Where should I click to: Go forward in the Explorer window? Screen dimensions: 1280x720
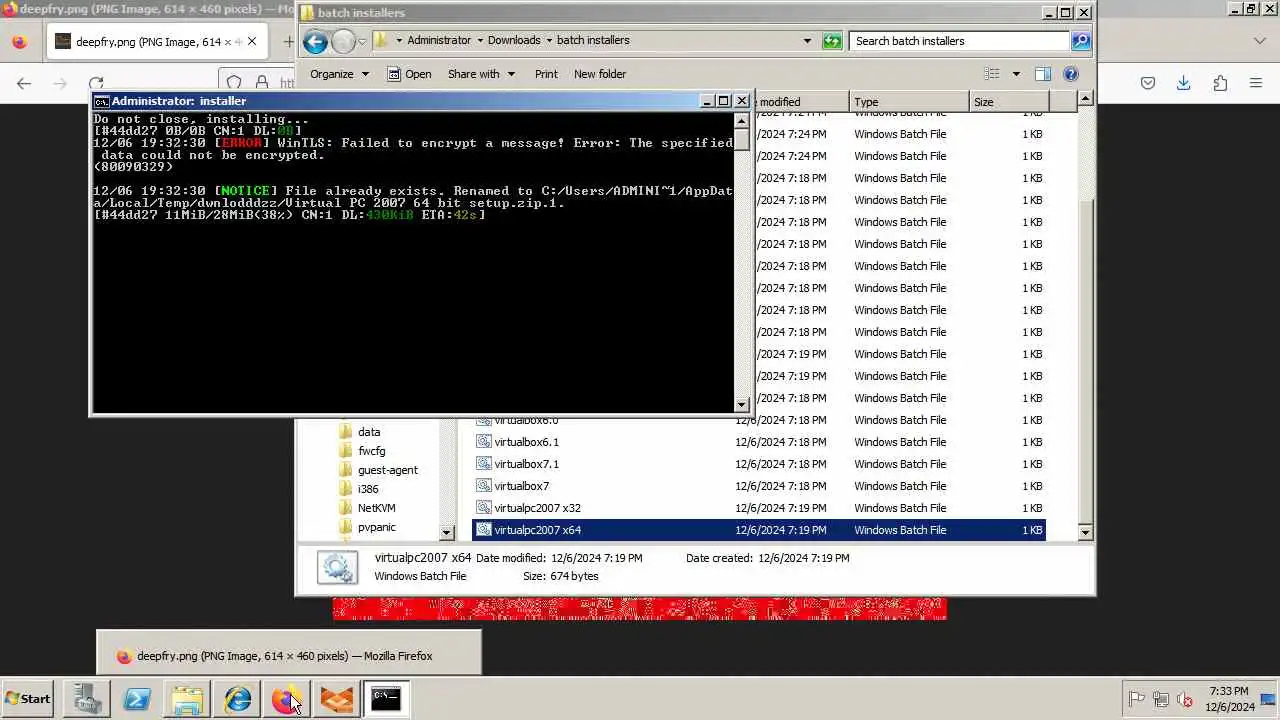343,41
